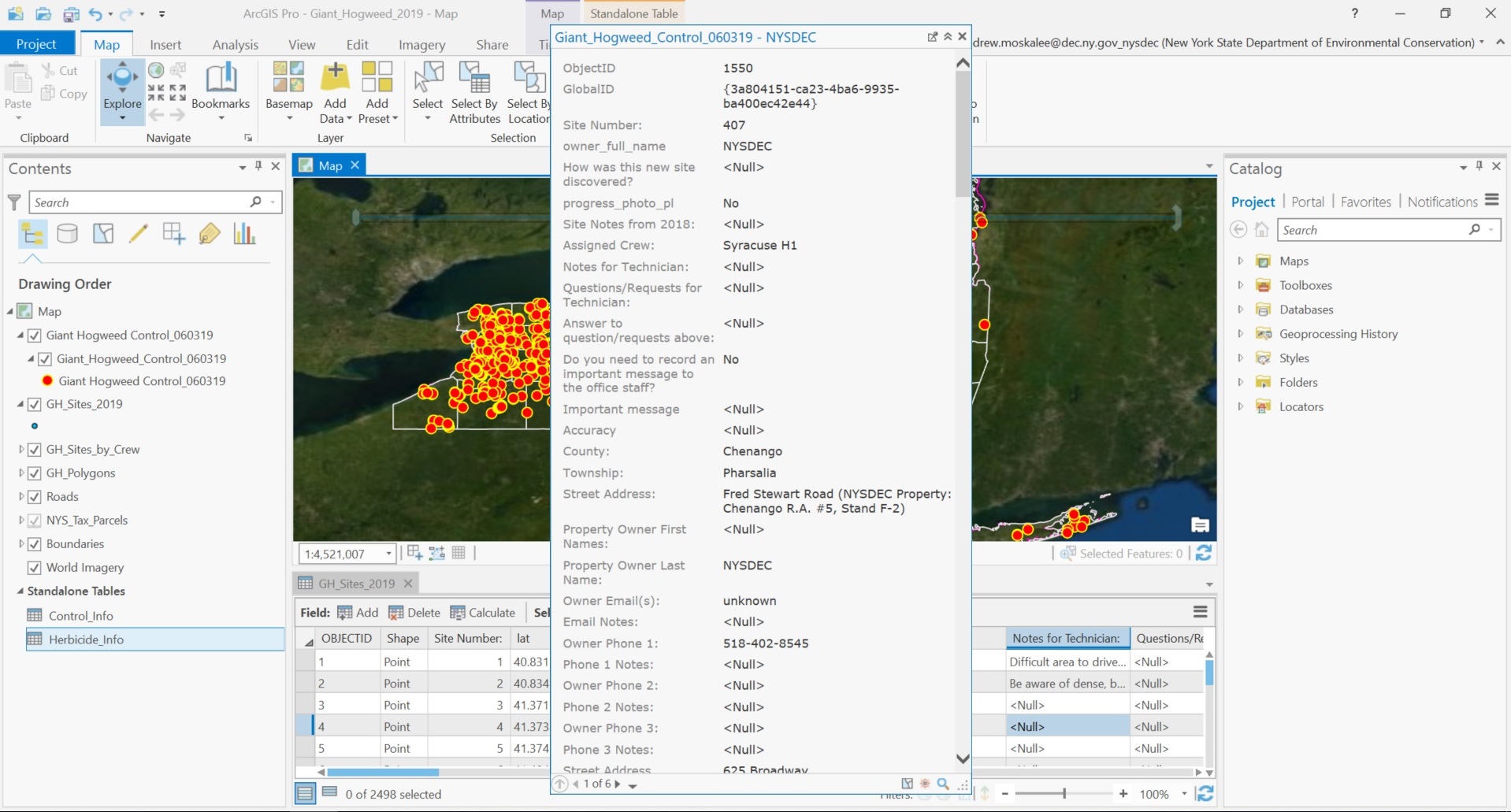Image resolution: width=1511 pixels, height=812 pixels.
Task: Open the Standalone Table contextual tab
Action: point(634,13)
